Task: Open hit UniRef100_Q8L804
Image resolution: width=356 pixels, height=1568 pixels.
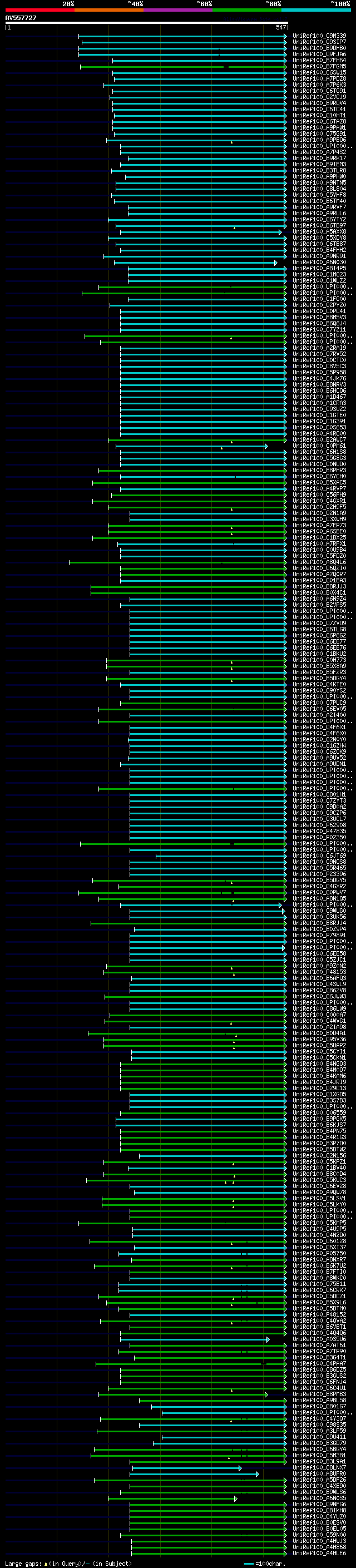Action: point(319,189)
